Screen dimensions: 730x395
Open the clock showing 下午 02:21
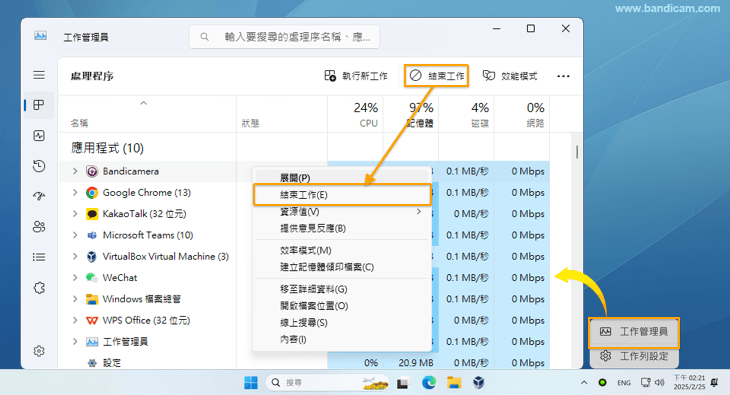tap(689, 382)
